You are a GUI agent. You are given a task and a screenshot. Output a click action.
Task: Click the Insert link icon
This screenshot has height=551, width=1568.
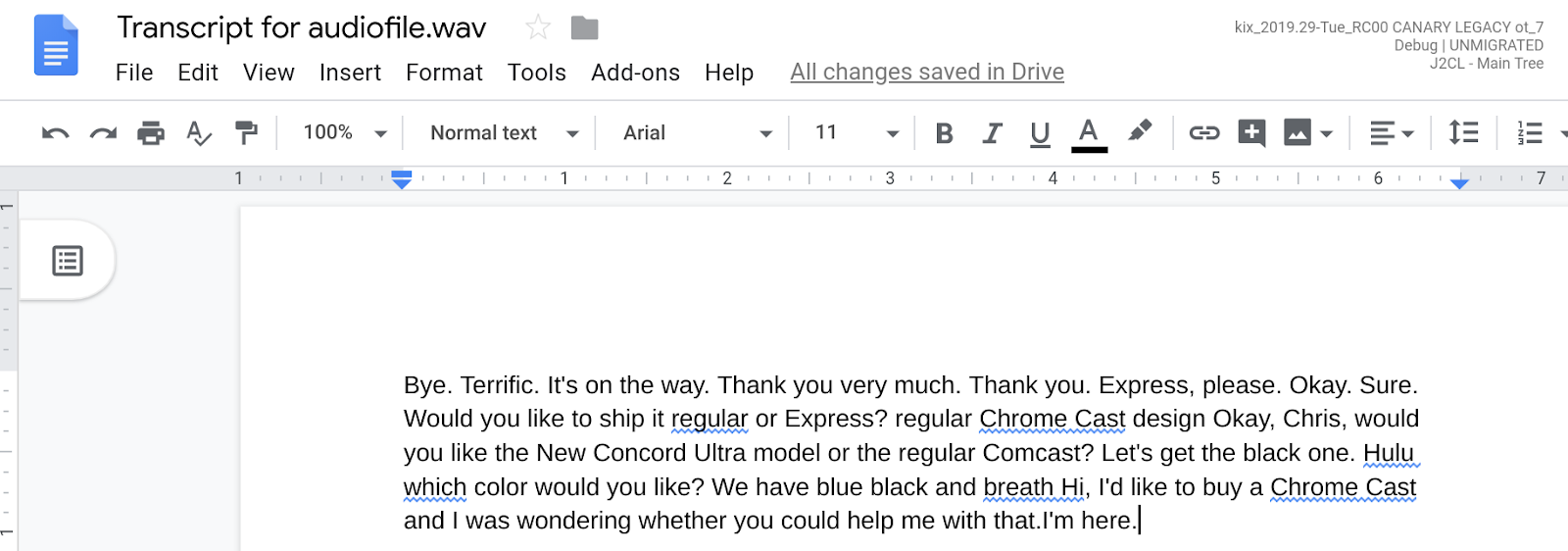[x=1203, y=133]
